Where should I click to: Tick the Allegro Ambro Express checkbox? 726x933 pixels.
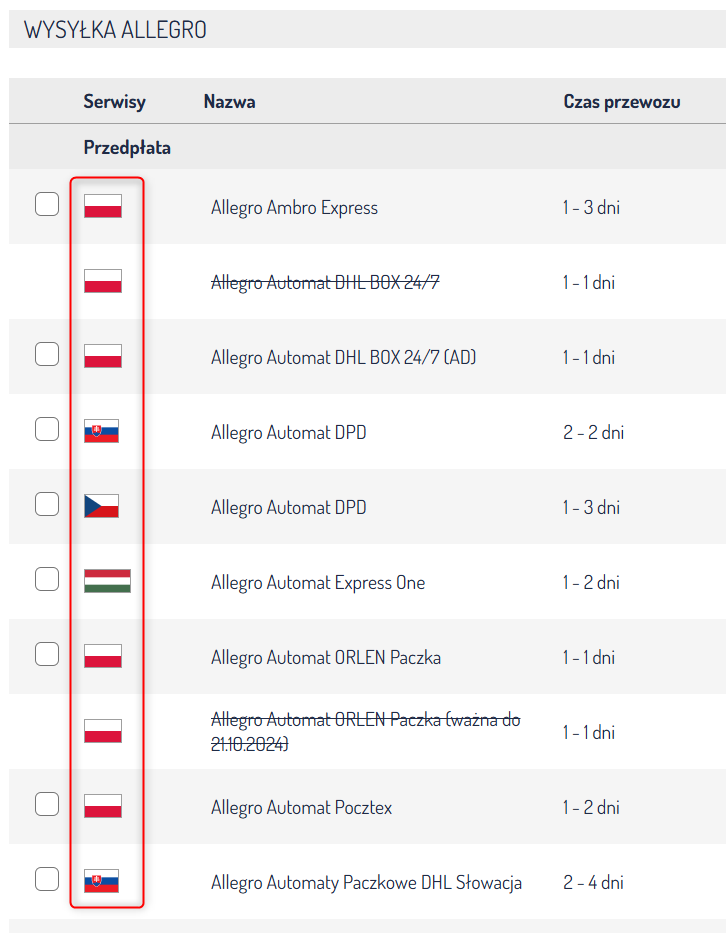pyautogui.click(x=47, y=204)
